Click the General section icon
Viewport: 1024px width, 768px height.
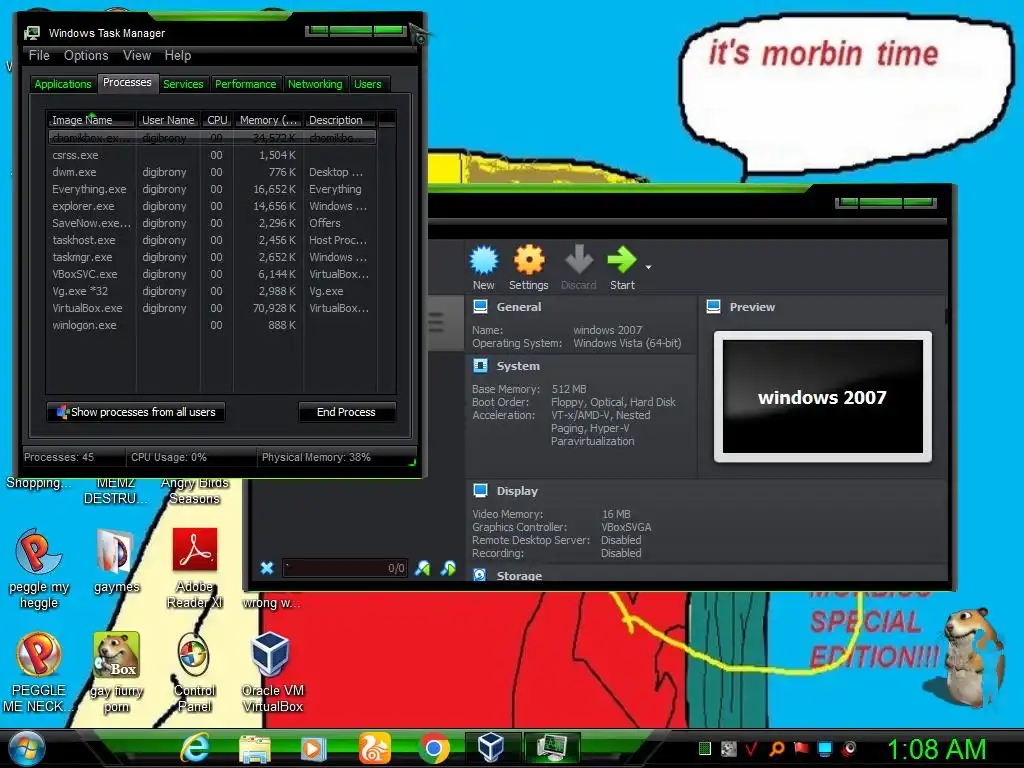coord(481,306)
